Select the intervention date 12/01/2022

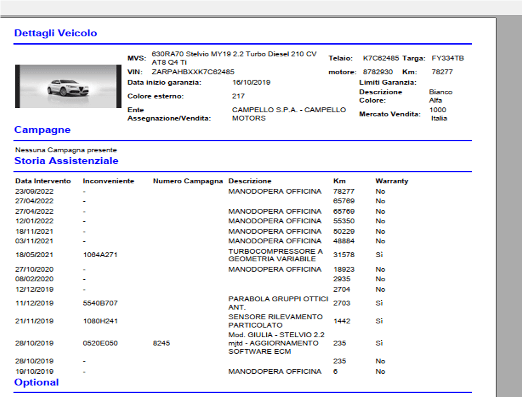tap(34, 221)
